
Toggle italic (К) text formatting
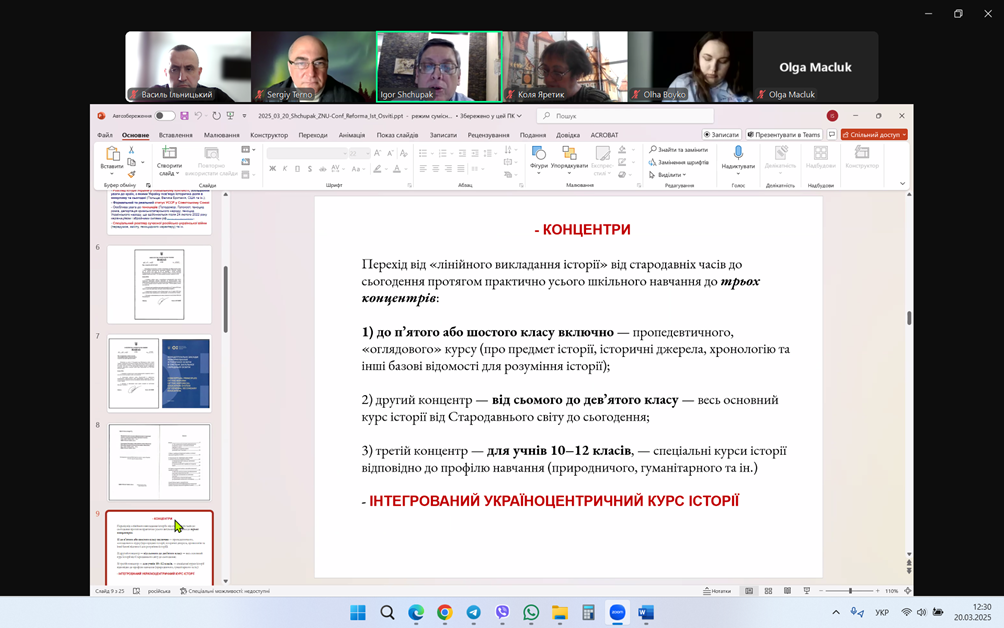click(285, 169)
